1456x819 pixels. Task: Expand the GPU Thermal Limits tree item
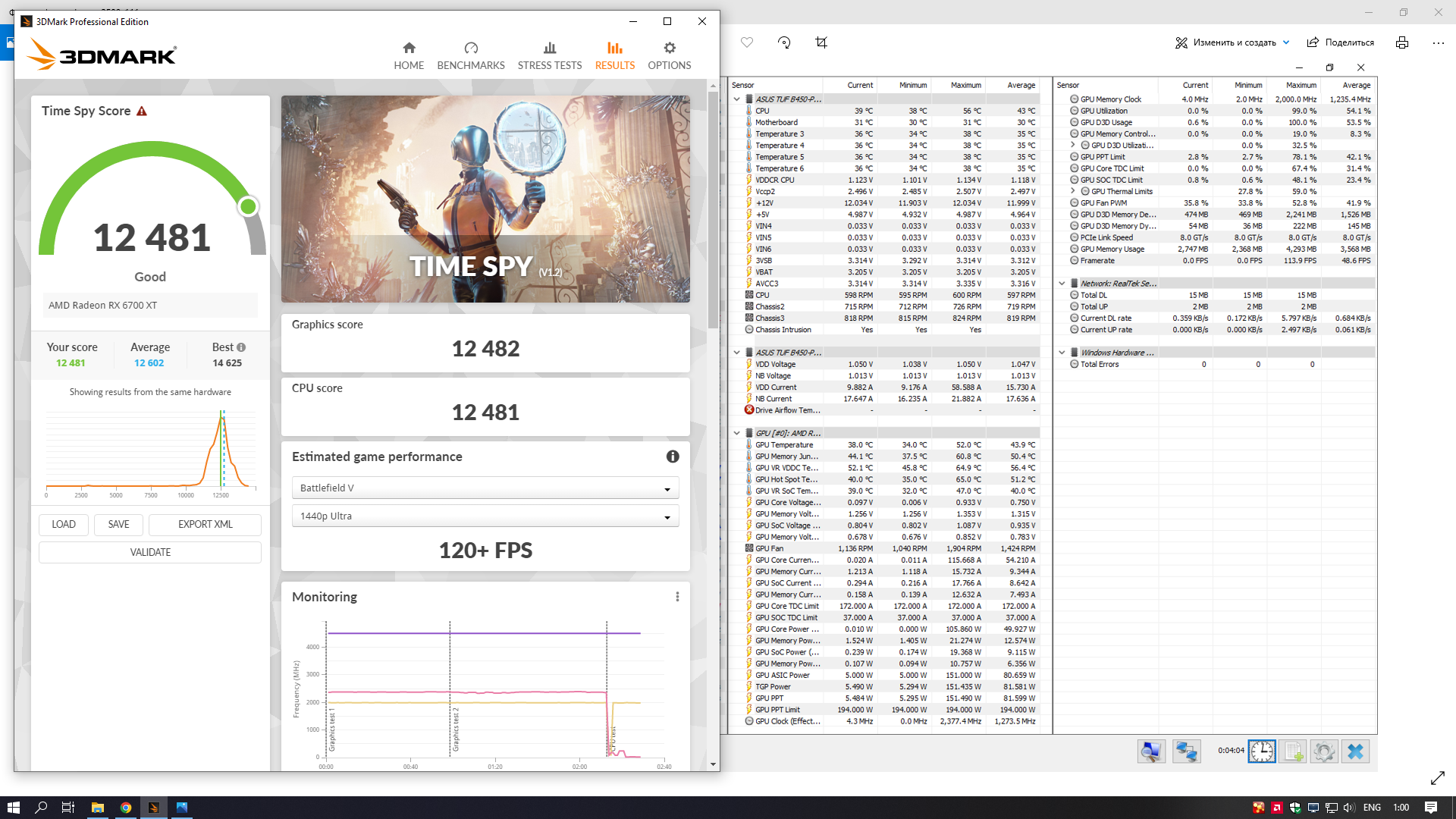click(x=1072, y=191)
